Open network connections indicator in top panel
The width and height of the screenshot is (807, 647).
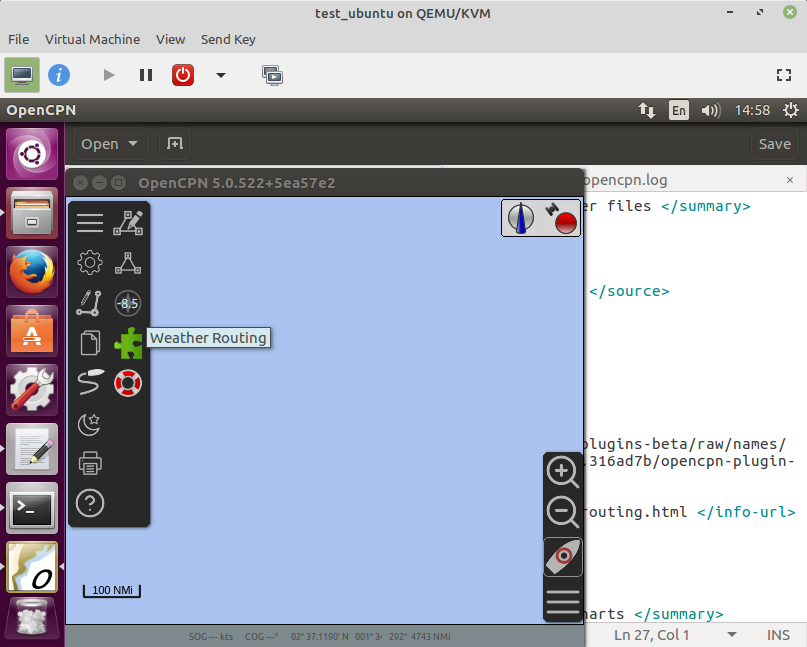(646, 110)
